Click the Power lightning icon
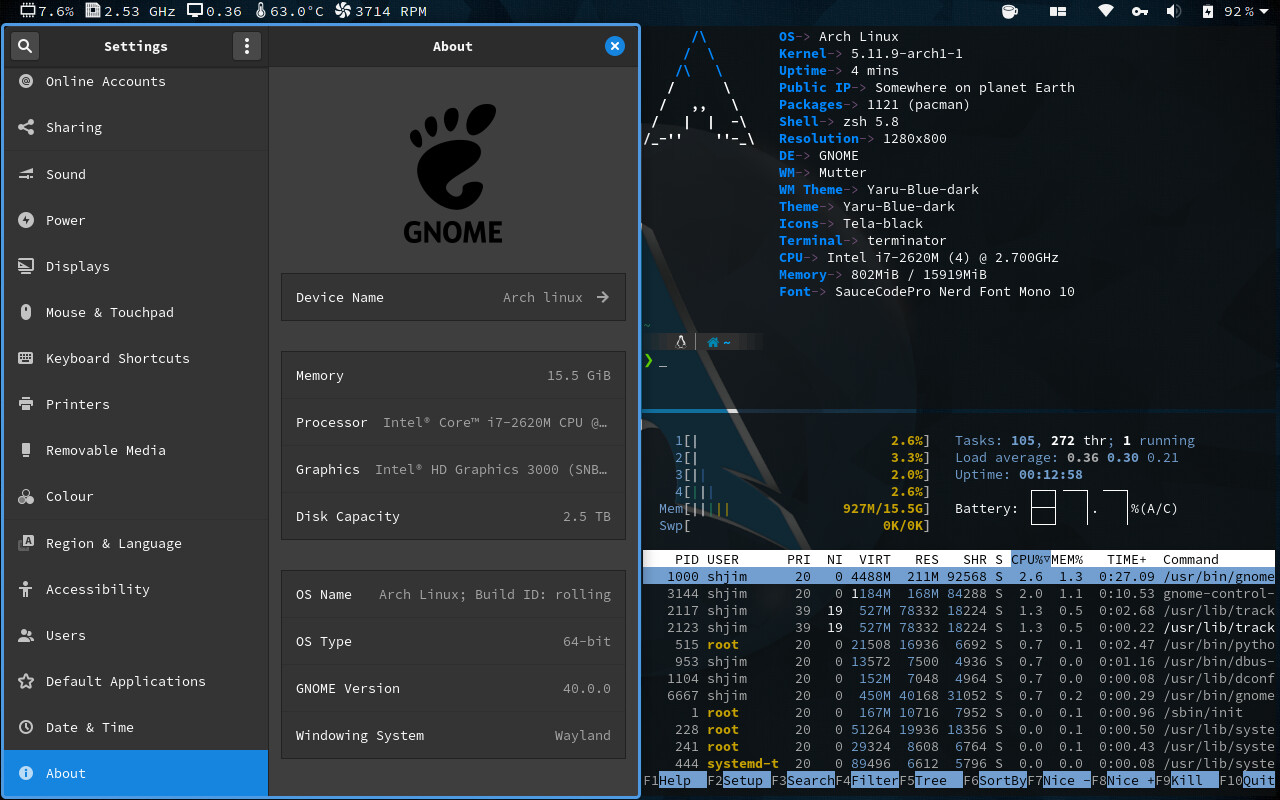The width and height of the screenshot is (1280, 800). (26, 220)
